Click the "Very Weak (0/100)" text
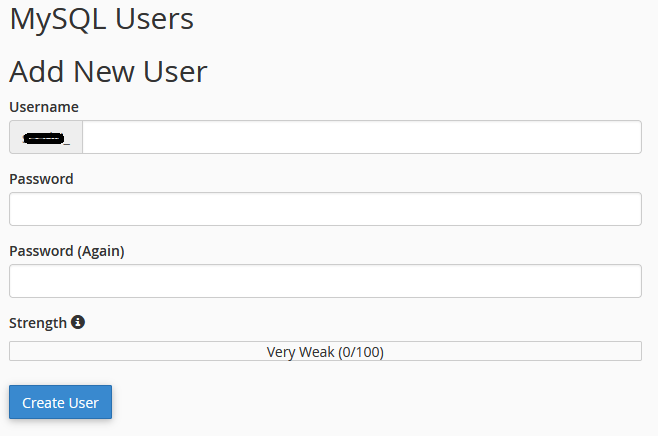The image size is (658, 436). click(x=325, y=352)
